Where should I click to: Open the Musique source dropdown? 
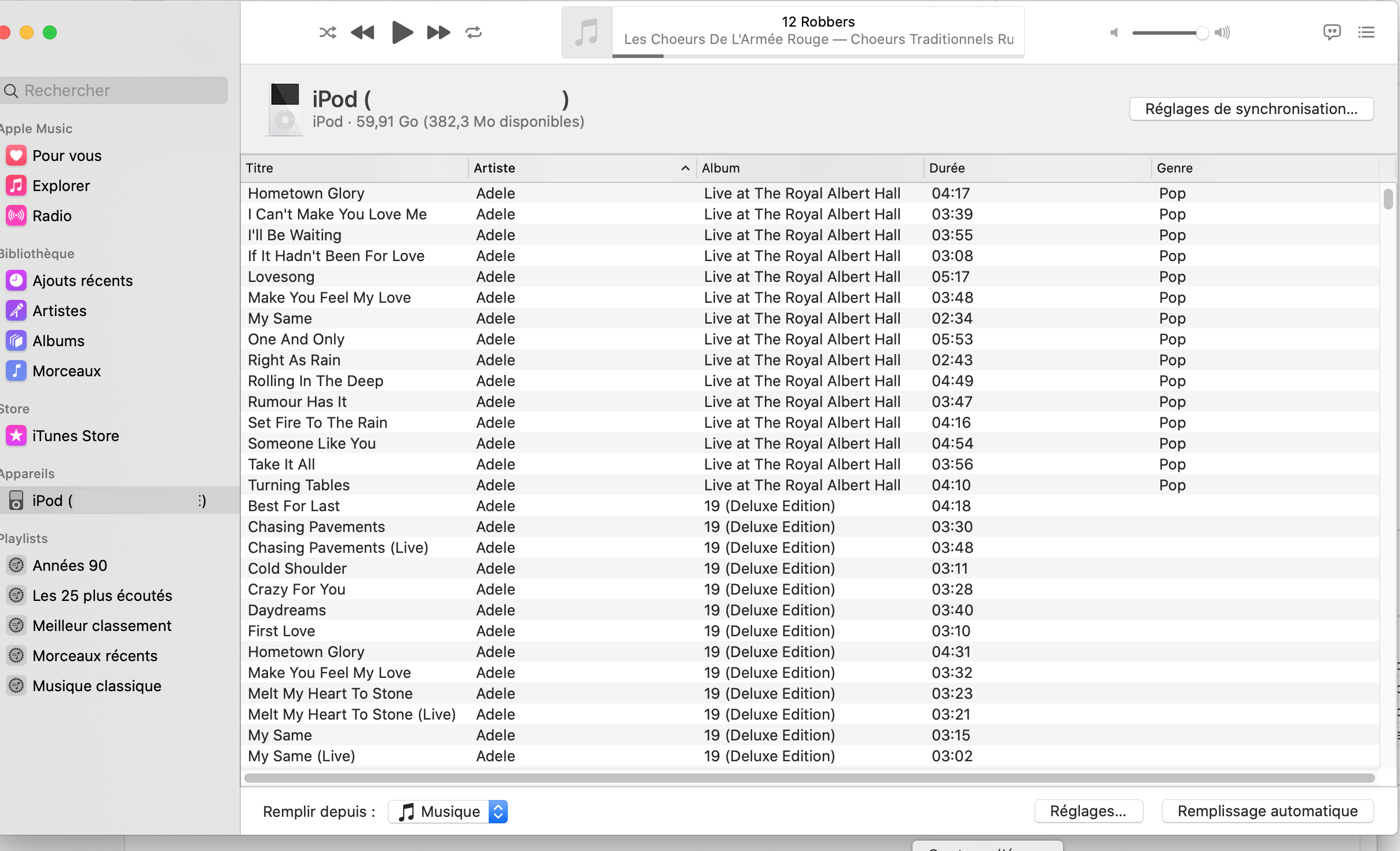point(448,812)
